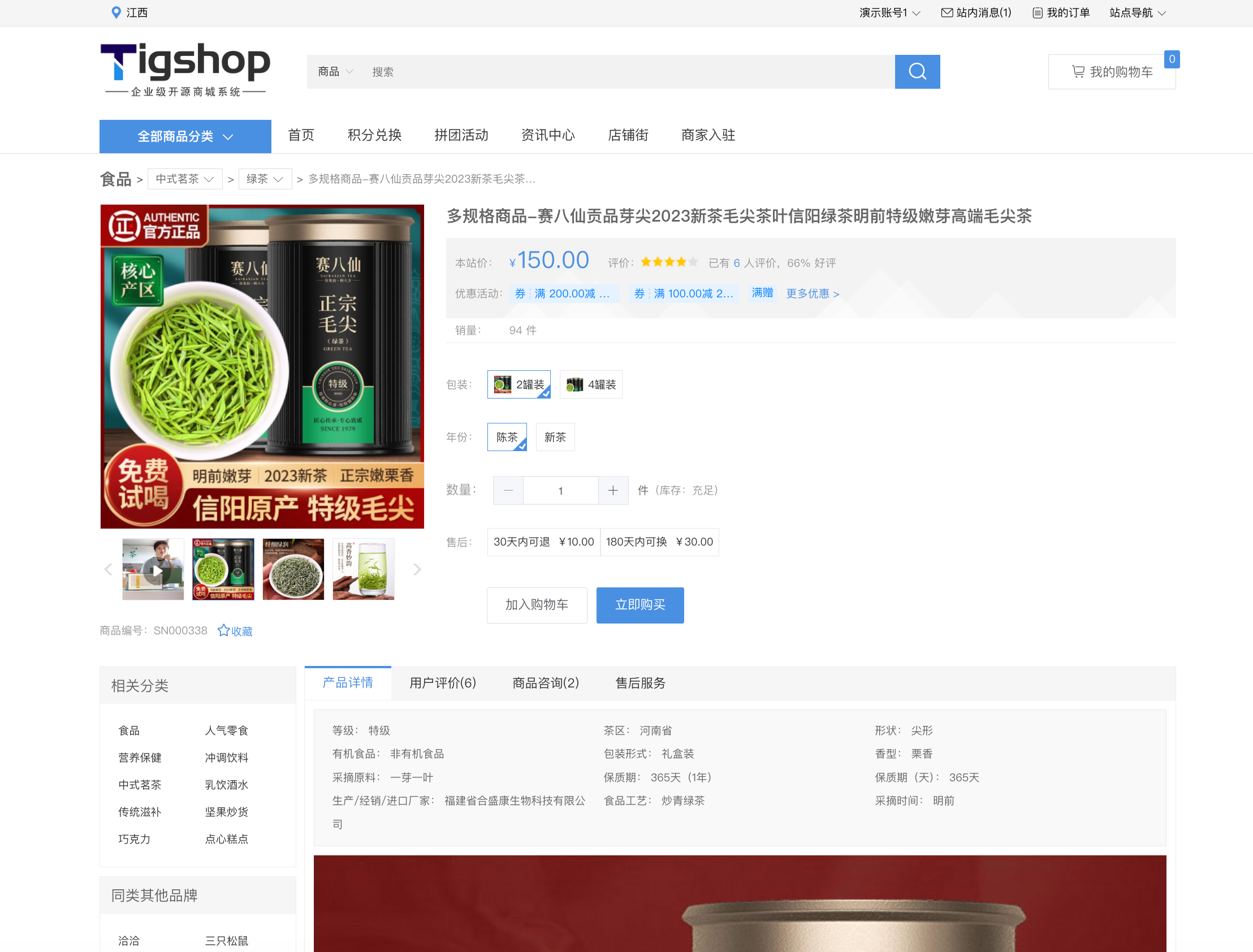Open the 6 人评价 review count link

(737, 263)
